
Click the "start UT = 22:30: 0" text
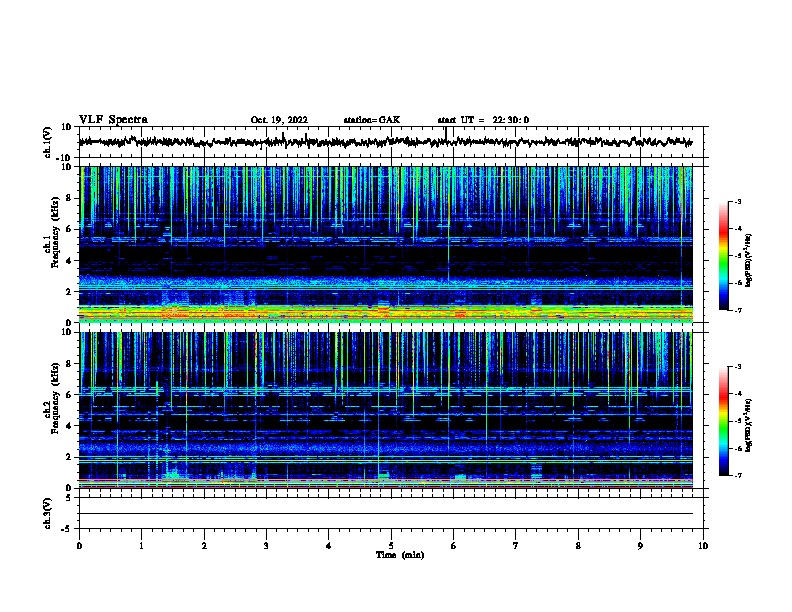point(483,120)
